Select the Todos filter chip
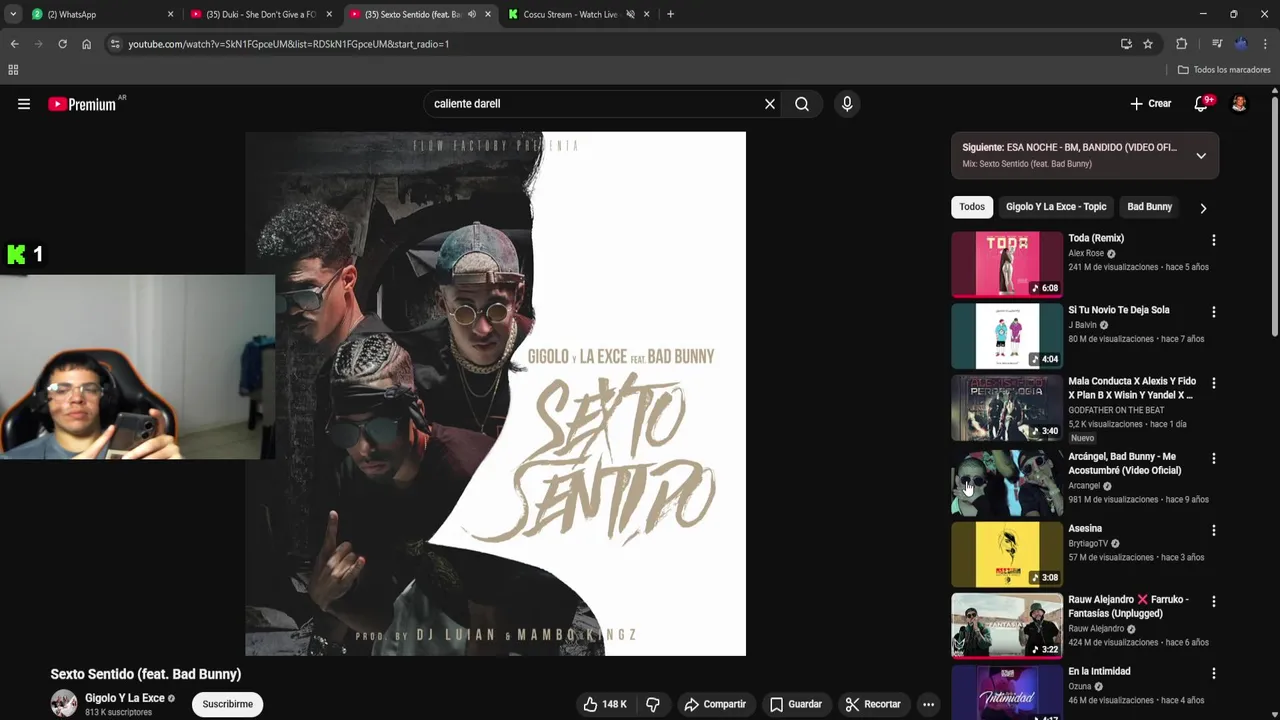1280x720 pixels. click(972, 207)
